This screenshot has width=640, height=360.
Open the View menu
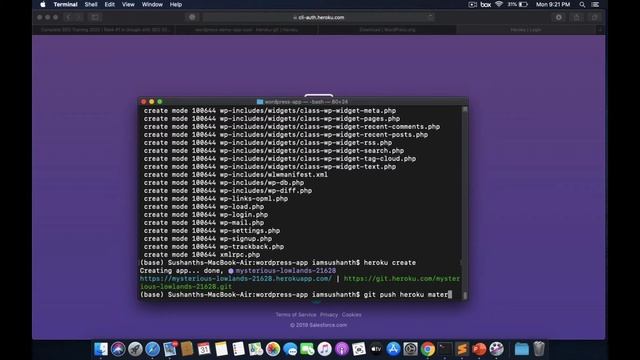[x=128, y=4]
